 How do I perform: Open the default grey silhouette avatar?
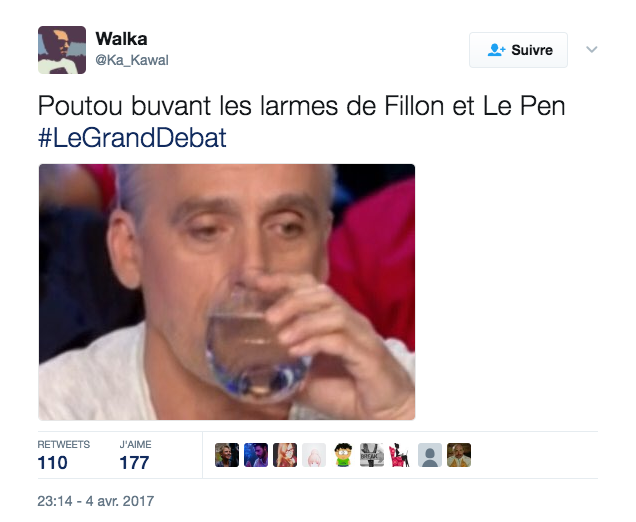(430, 455)
